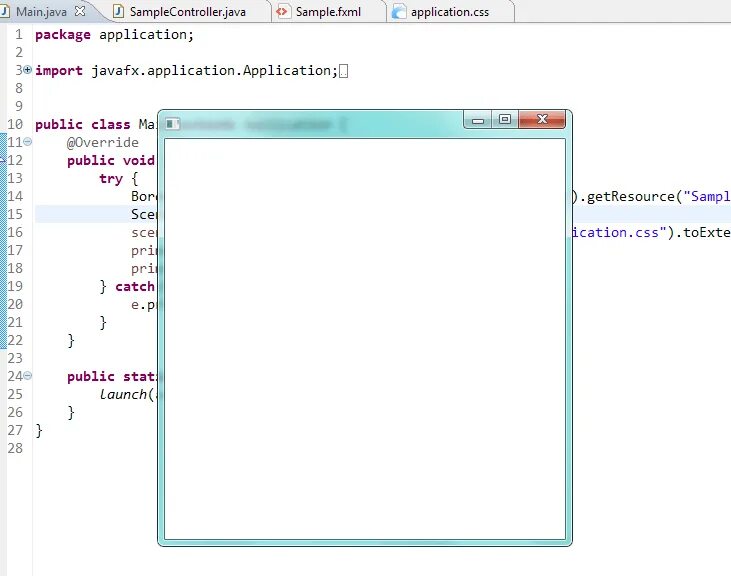
Task: Close the Main.java tab
Action: coord(80,11)
